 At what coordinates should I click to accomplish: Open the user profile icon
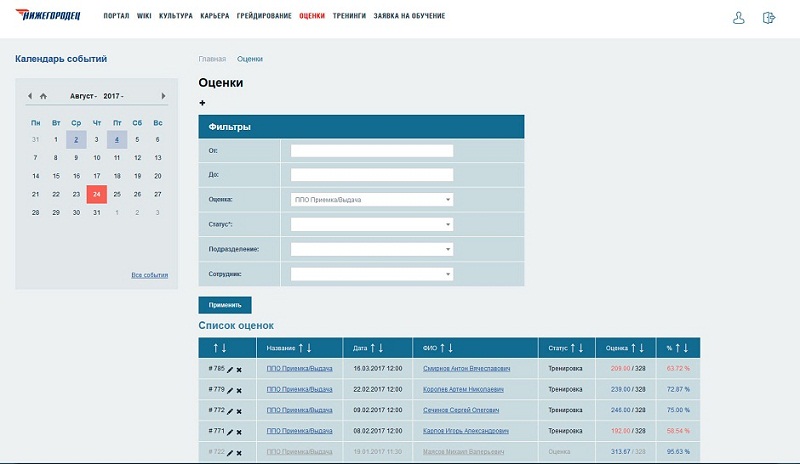[739, 17]
